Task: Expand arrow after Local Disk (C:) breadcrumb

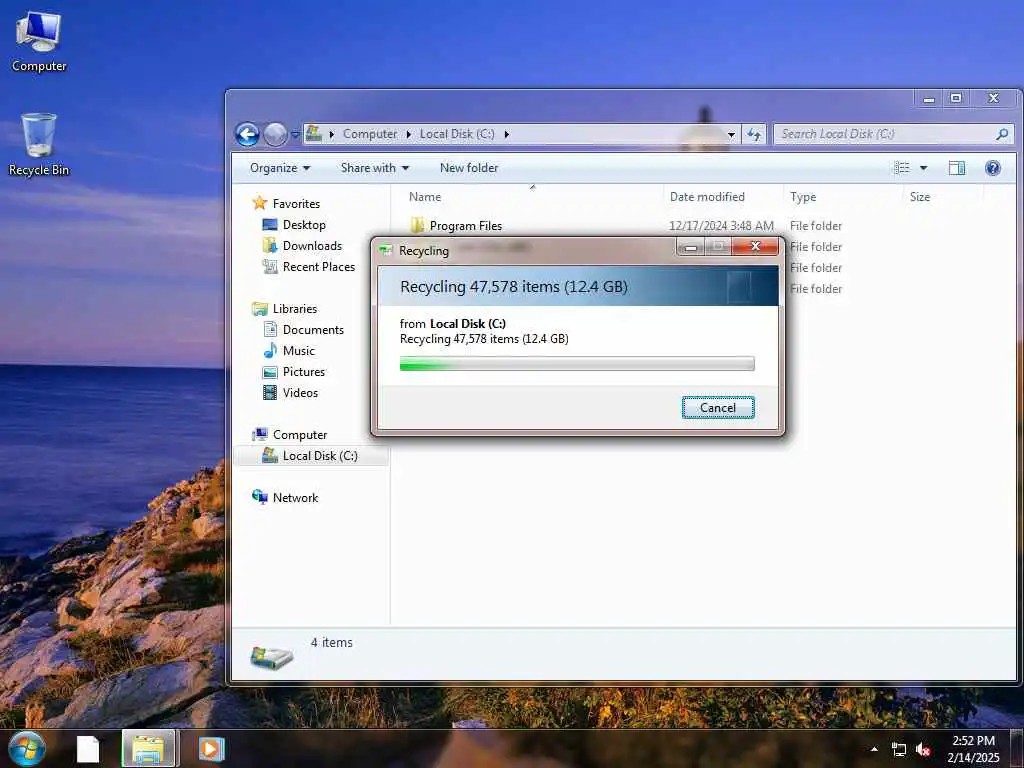Action: 506,135
